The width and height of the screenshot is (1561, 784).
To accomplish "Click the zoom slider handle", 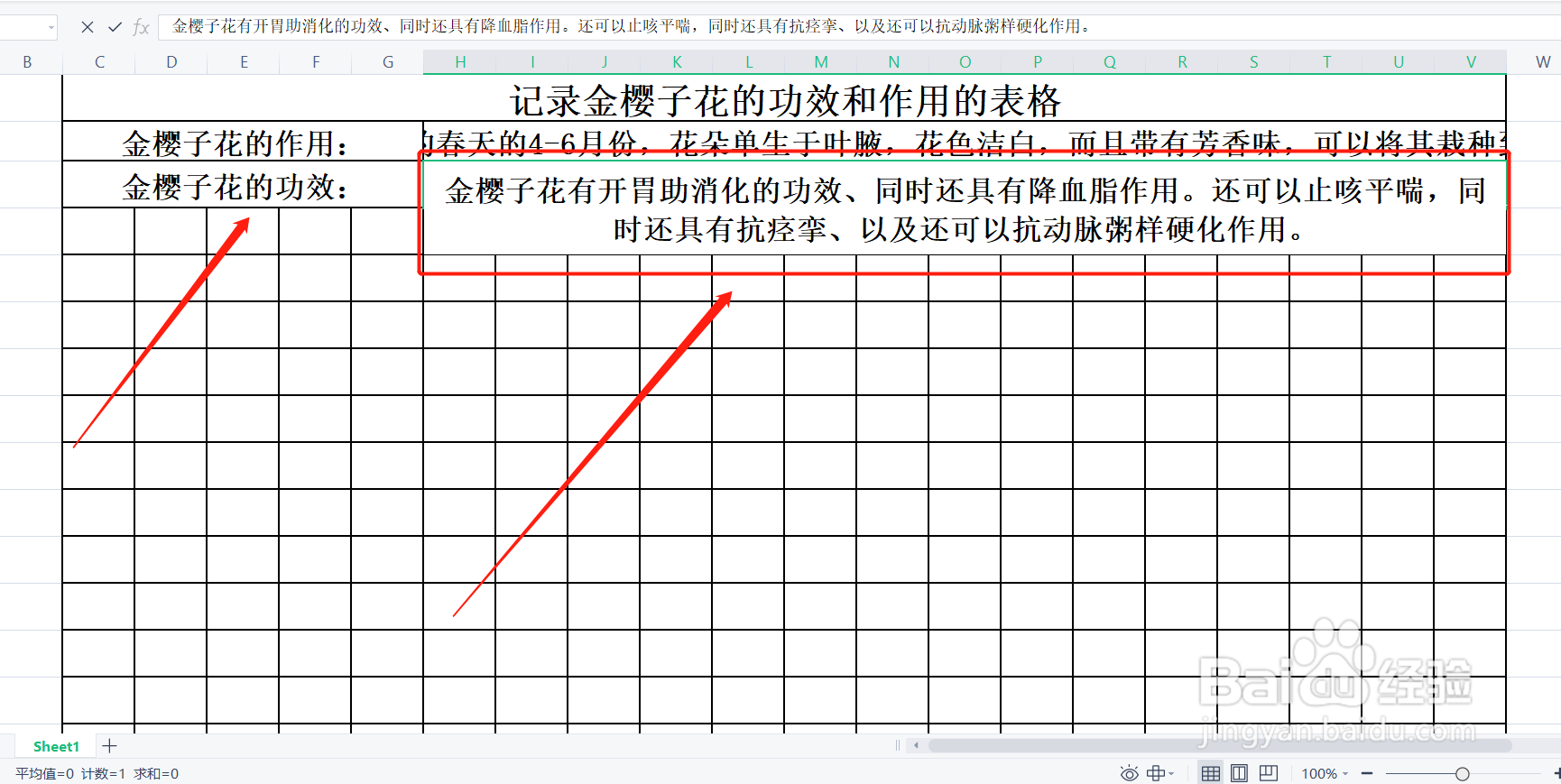I will (1463, 774).
